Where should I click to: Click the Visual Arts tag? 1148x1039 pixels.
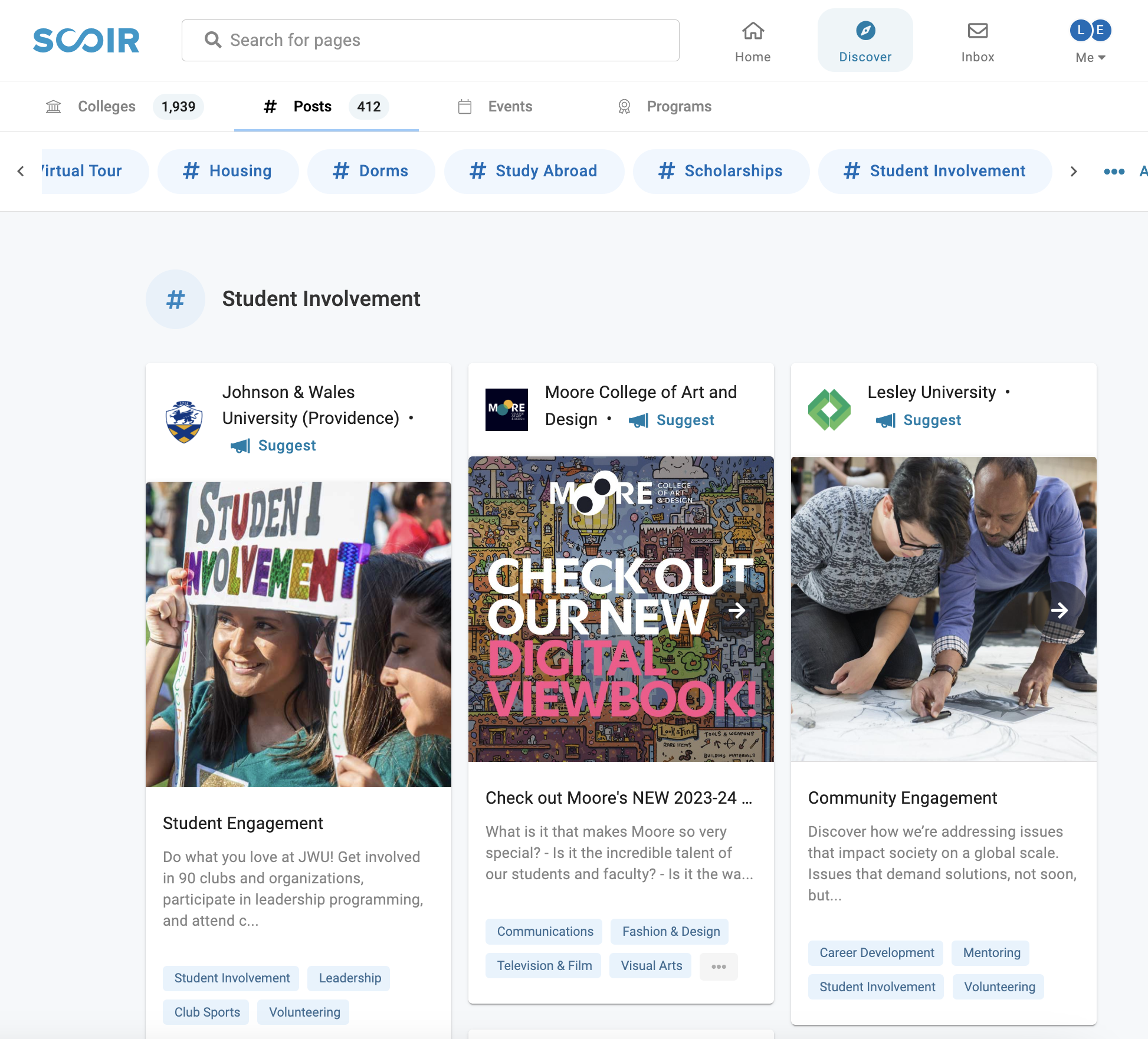pyautogui.click(x=651, y=966)
